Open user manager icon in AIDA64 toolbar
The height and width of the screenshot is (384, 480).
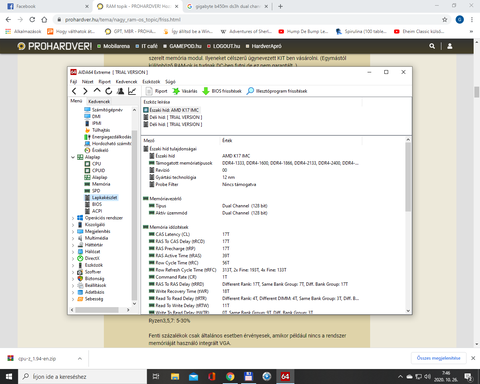(120, 91)
